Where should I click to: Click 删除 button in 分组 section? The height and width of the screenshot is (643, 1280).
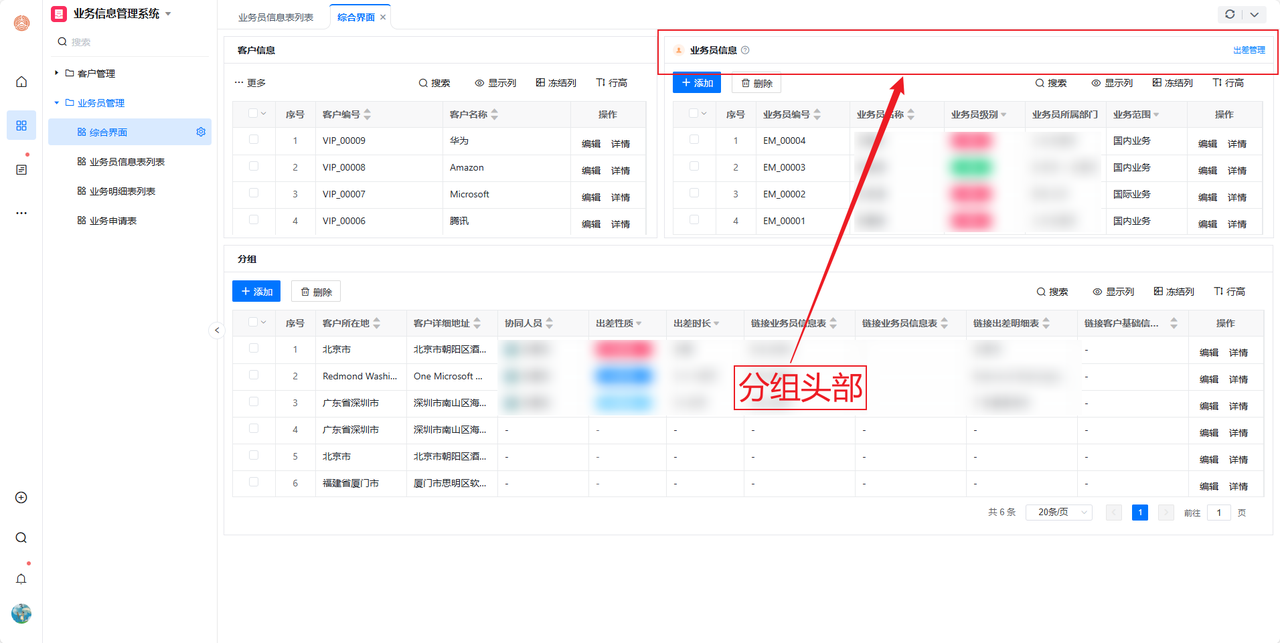pos(316,292)
